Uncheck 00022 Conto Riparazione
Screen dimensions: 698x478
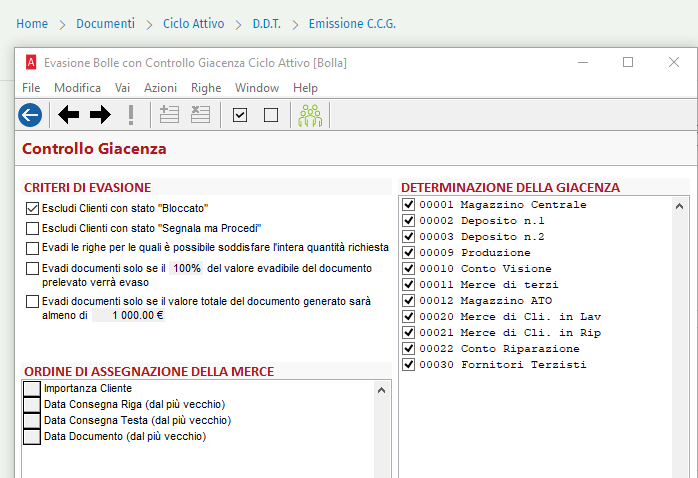point(408,348)
